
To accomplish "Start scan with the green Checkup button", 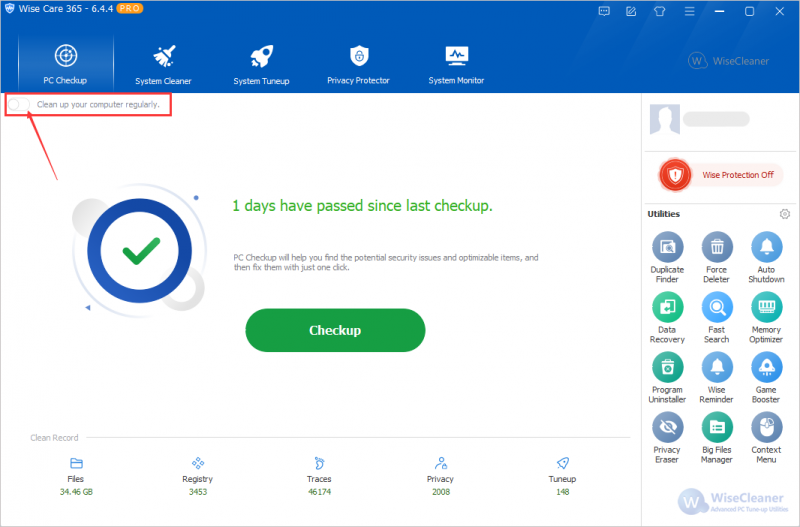I will [x=335, y=330].
